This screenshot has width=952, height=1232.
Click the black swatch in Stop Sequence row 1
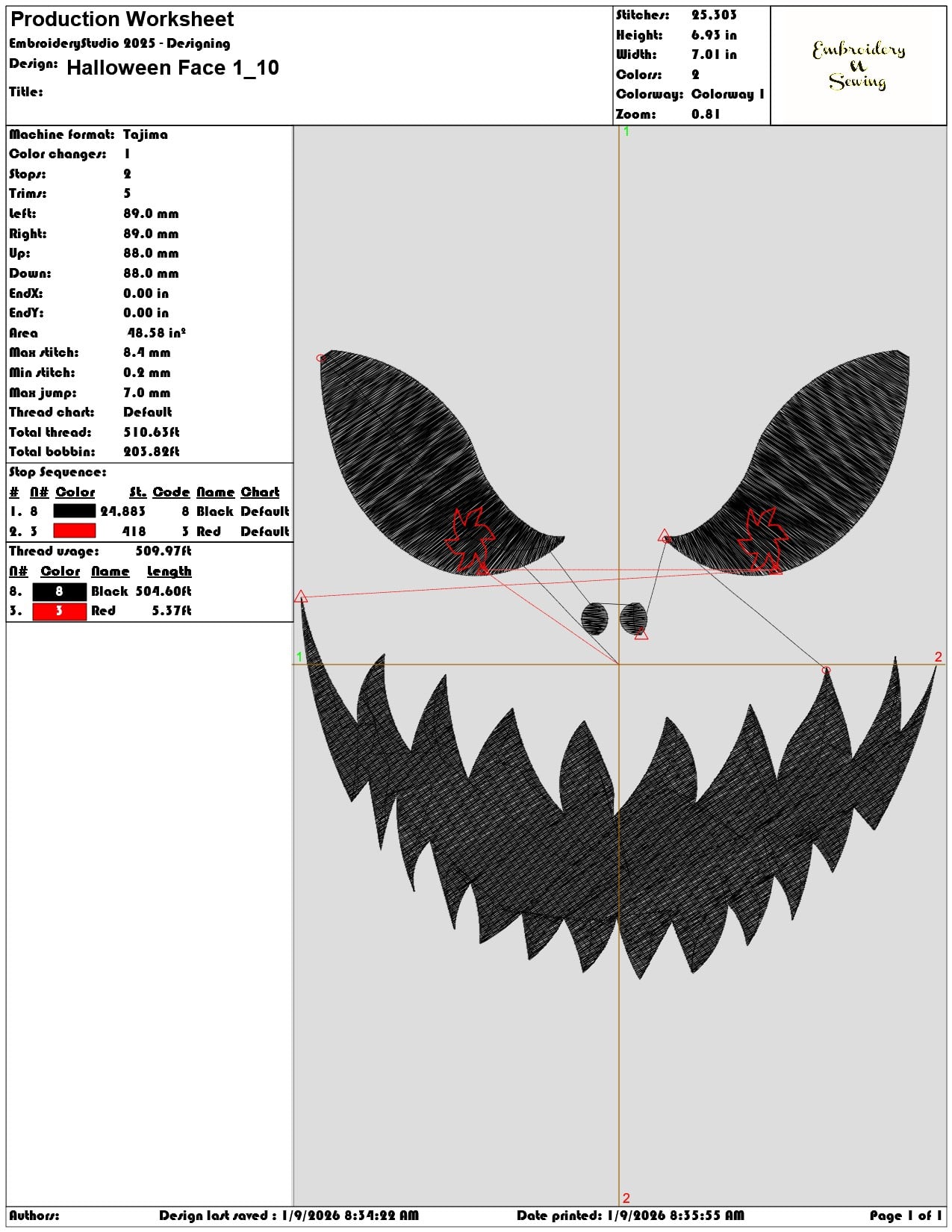point(74,511)
